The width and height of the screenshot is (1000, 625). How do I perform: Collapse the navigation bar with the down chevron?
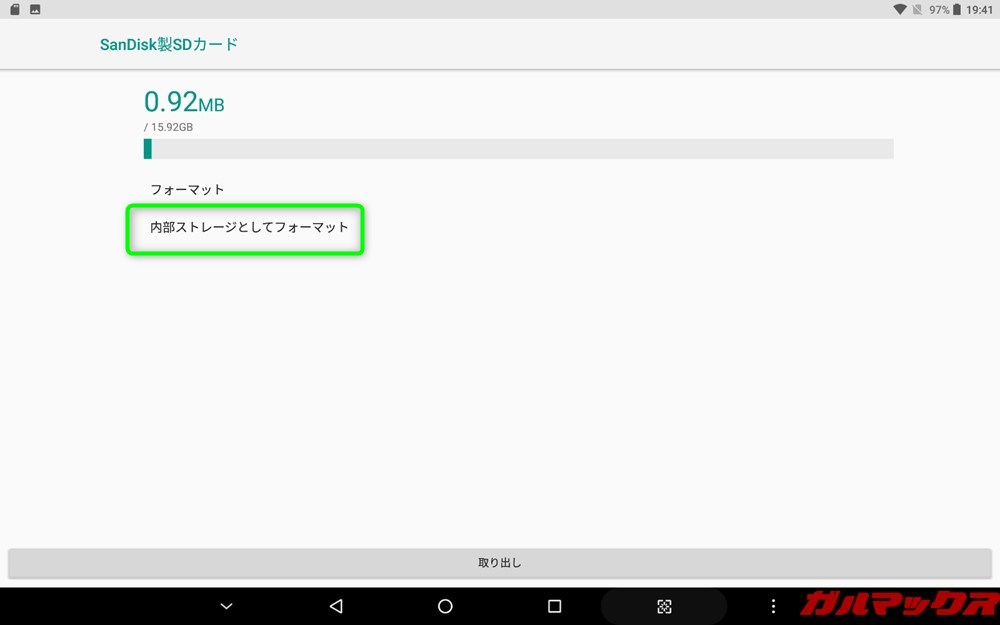pos(226,606)
